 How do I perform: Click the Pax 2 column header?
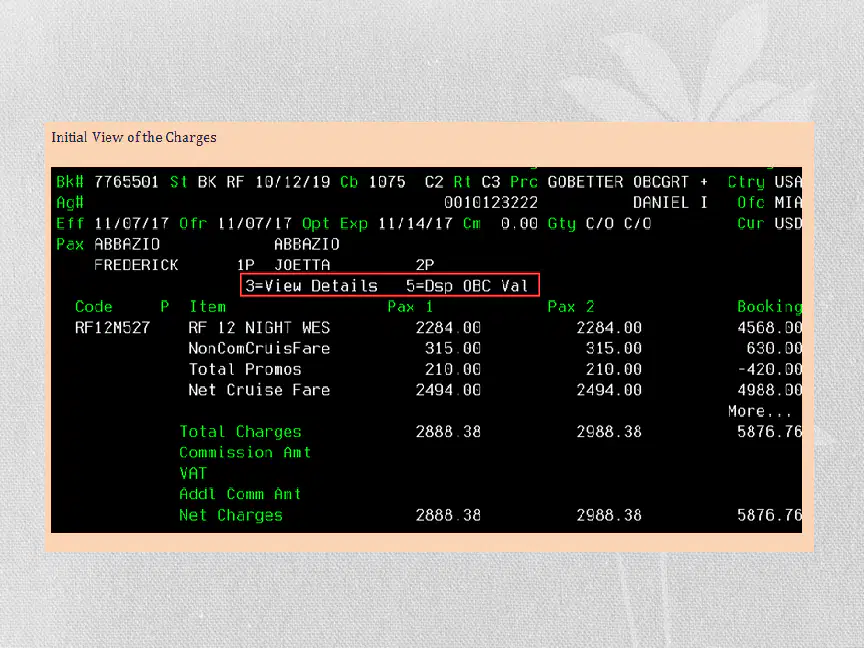571,306
